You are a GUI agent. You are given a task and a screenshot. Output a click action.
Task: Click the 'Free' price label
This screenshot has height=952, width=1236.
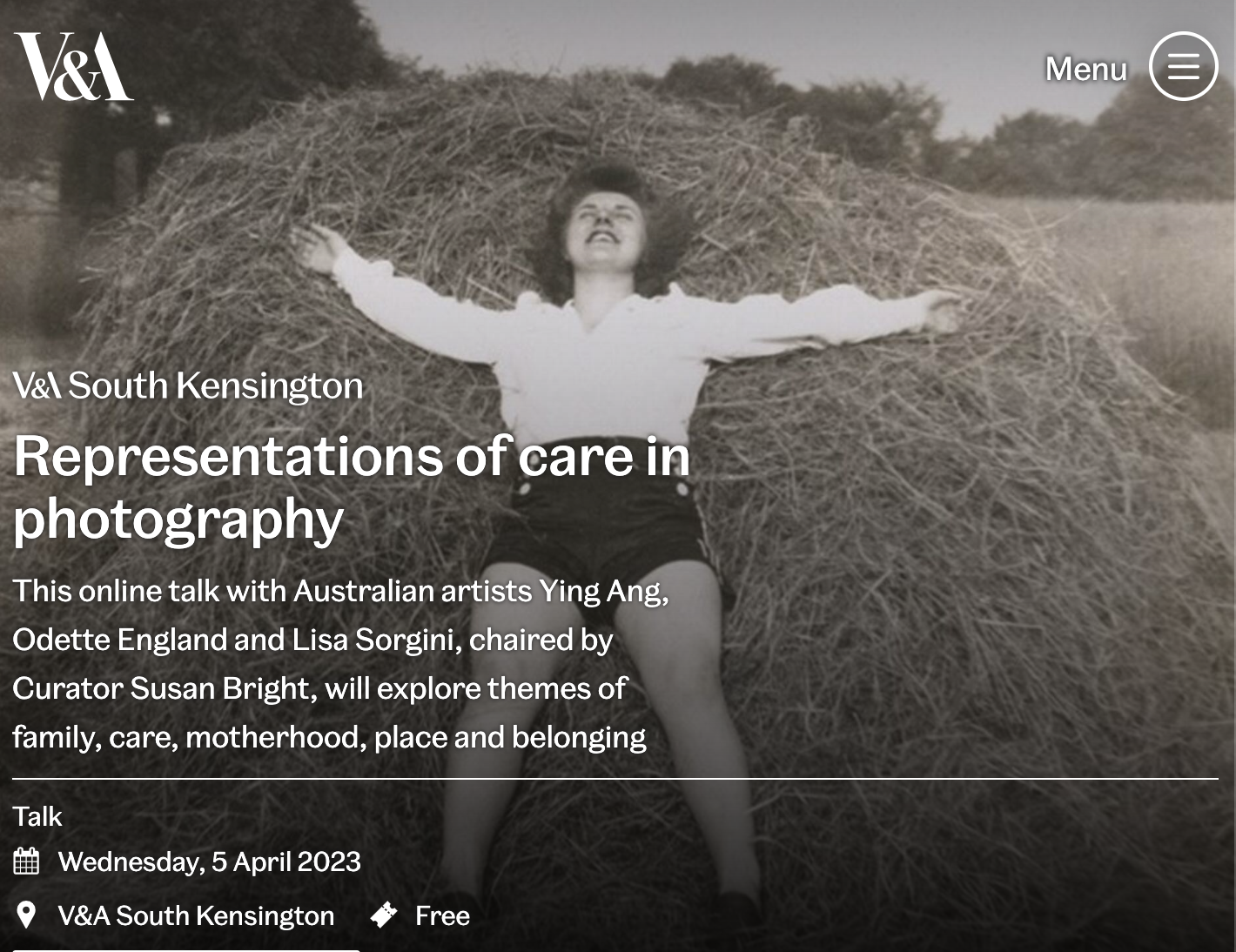[x=442, y=915]
